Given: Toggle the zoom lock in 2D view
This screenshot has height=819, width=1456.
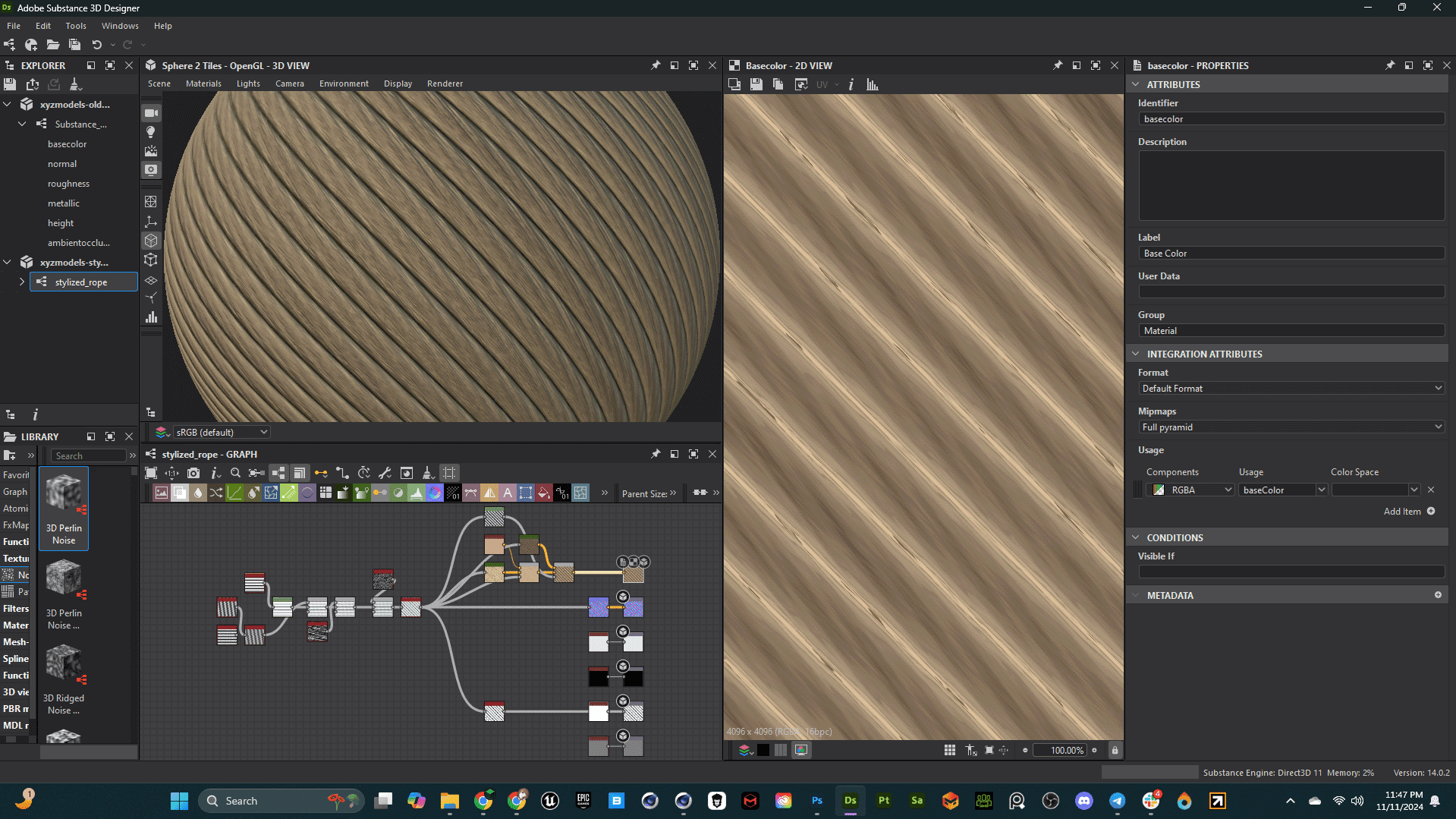Looking at the screenshot, I should point(1115,750).
